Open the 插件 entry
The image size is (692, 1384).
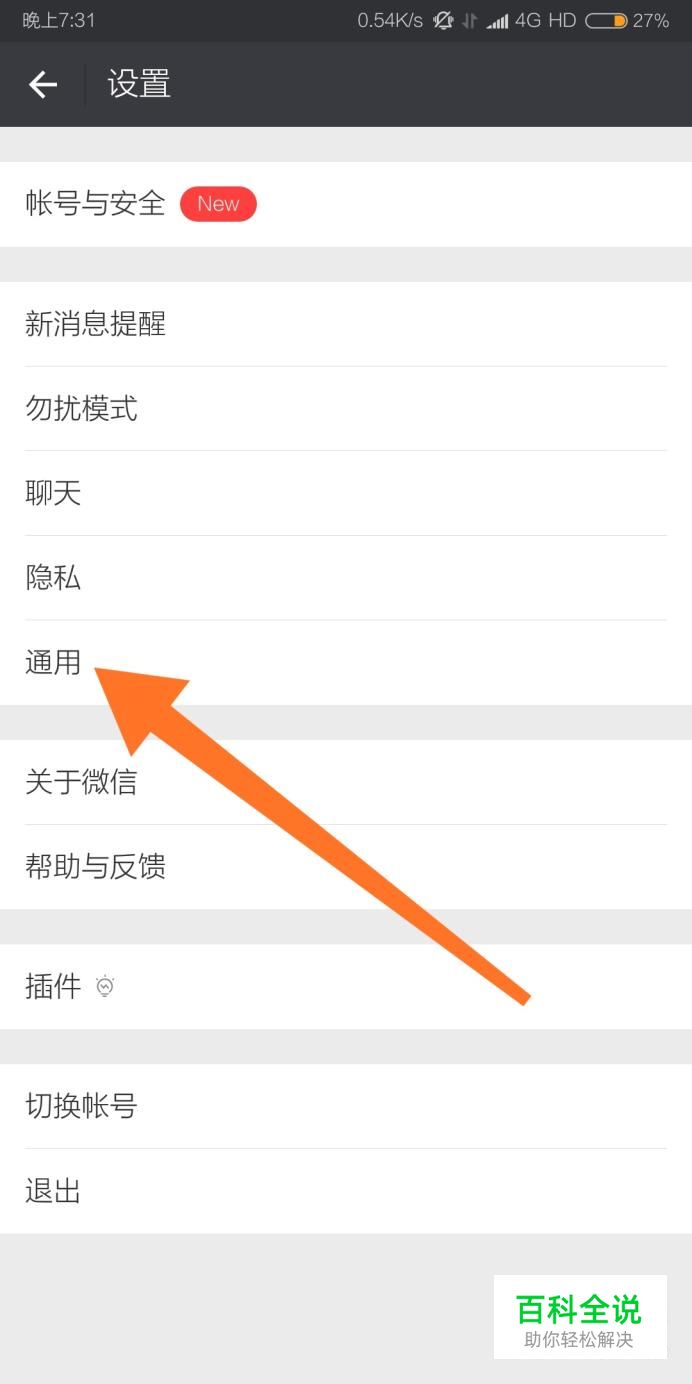(x=346, y=987)
